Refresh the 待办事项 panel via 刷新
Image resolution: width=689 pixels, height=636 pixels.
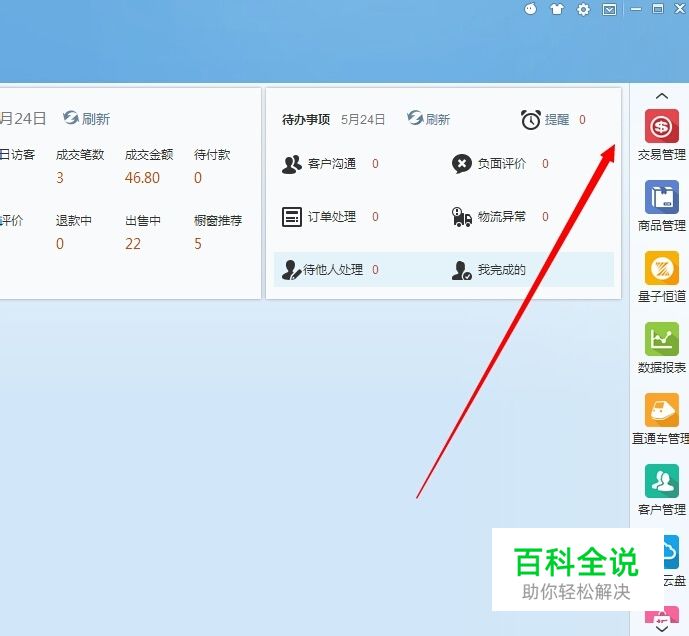pyautogui.click(x=428, y=119)
